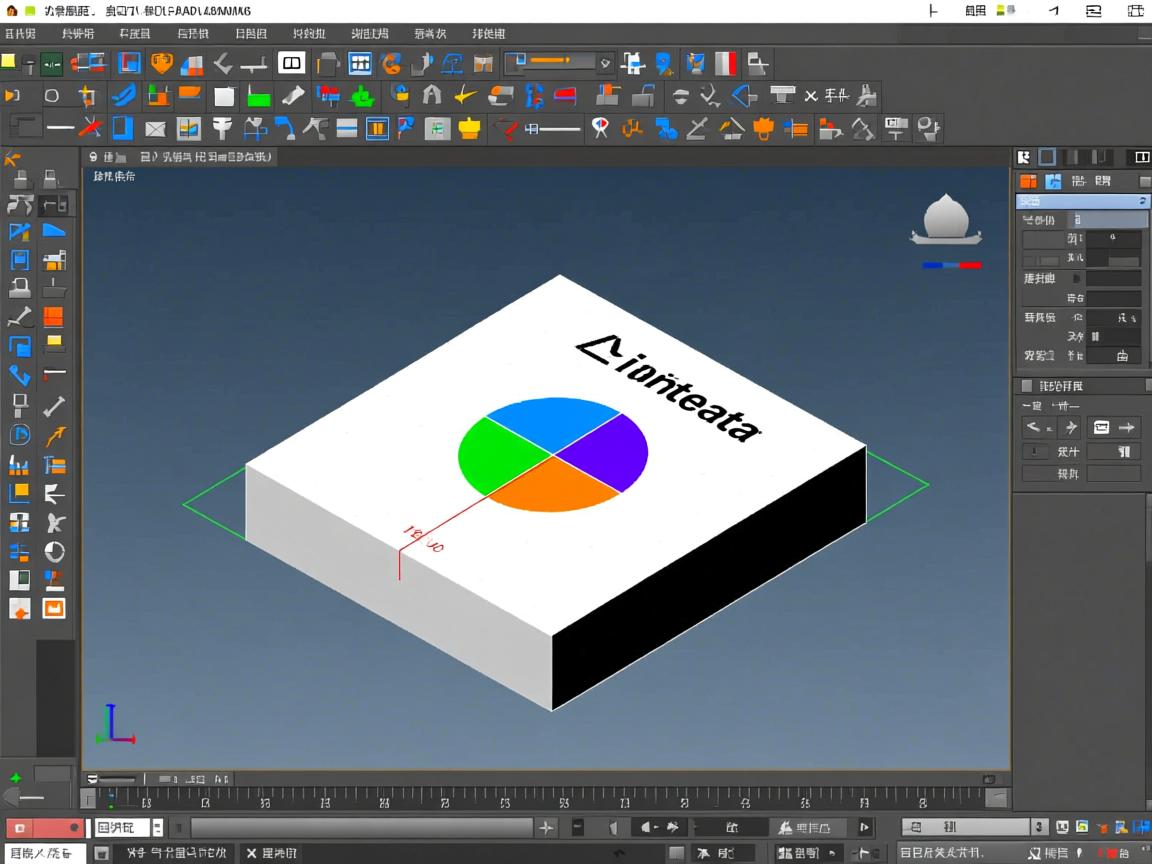Click the red and white striped toolbar icon
The height and width of the screenshot is (864, 1152).
coord(725,64)
